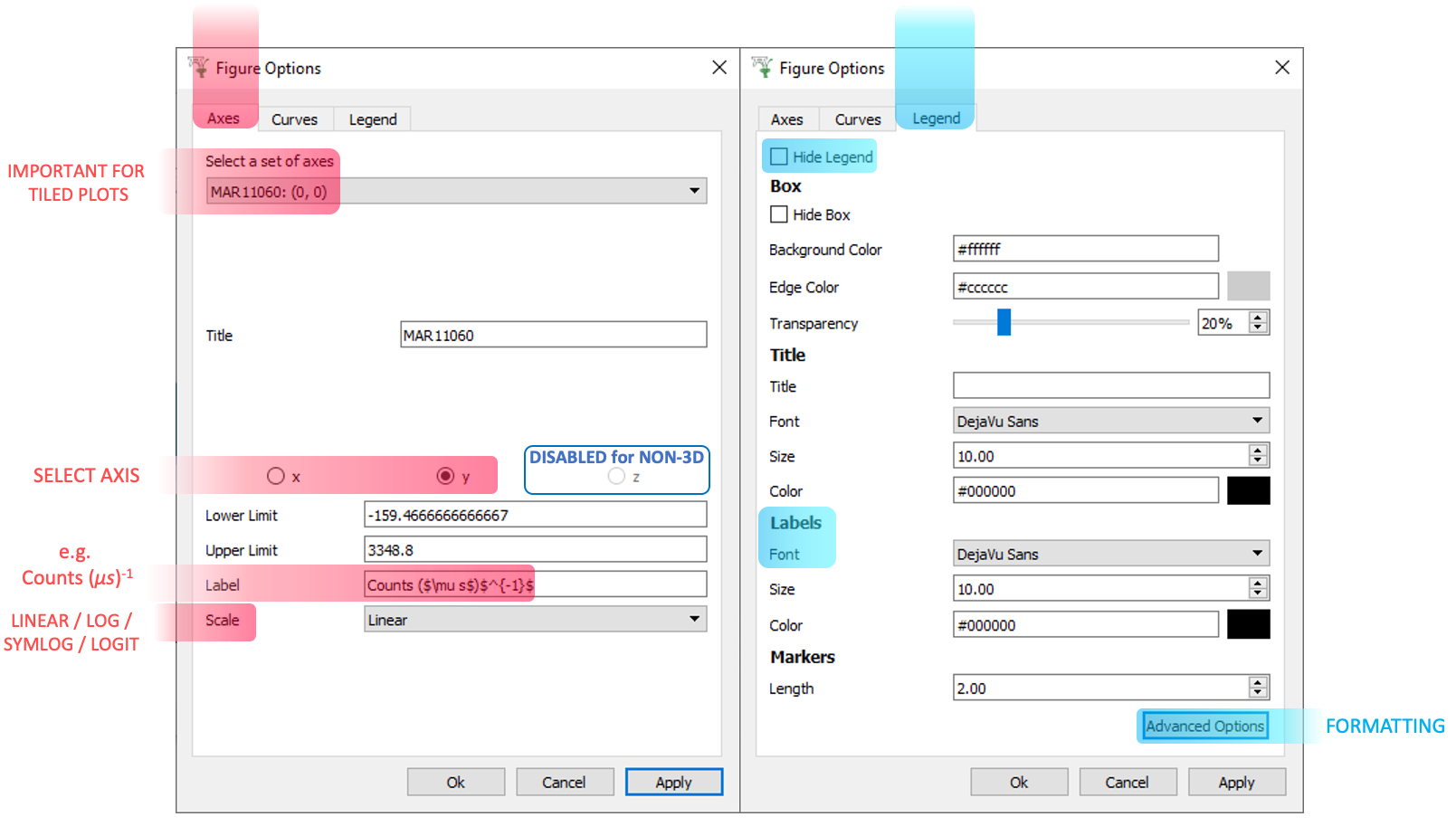Click the left Figure Options window icon
The height and width of the screenshot is (826, 1456).
point(199,67)
